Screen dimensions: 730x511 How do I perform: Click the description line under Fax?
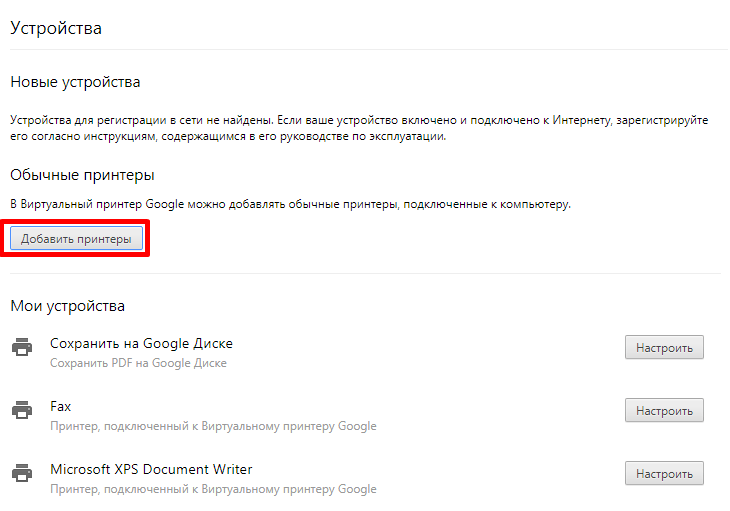(x=213, y=426)
